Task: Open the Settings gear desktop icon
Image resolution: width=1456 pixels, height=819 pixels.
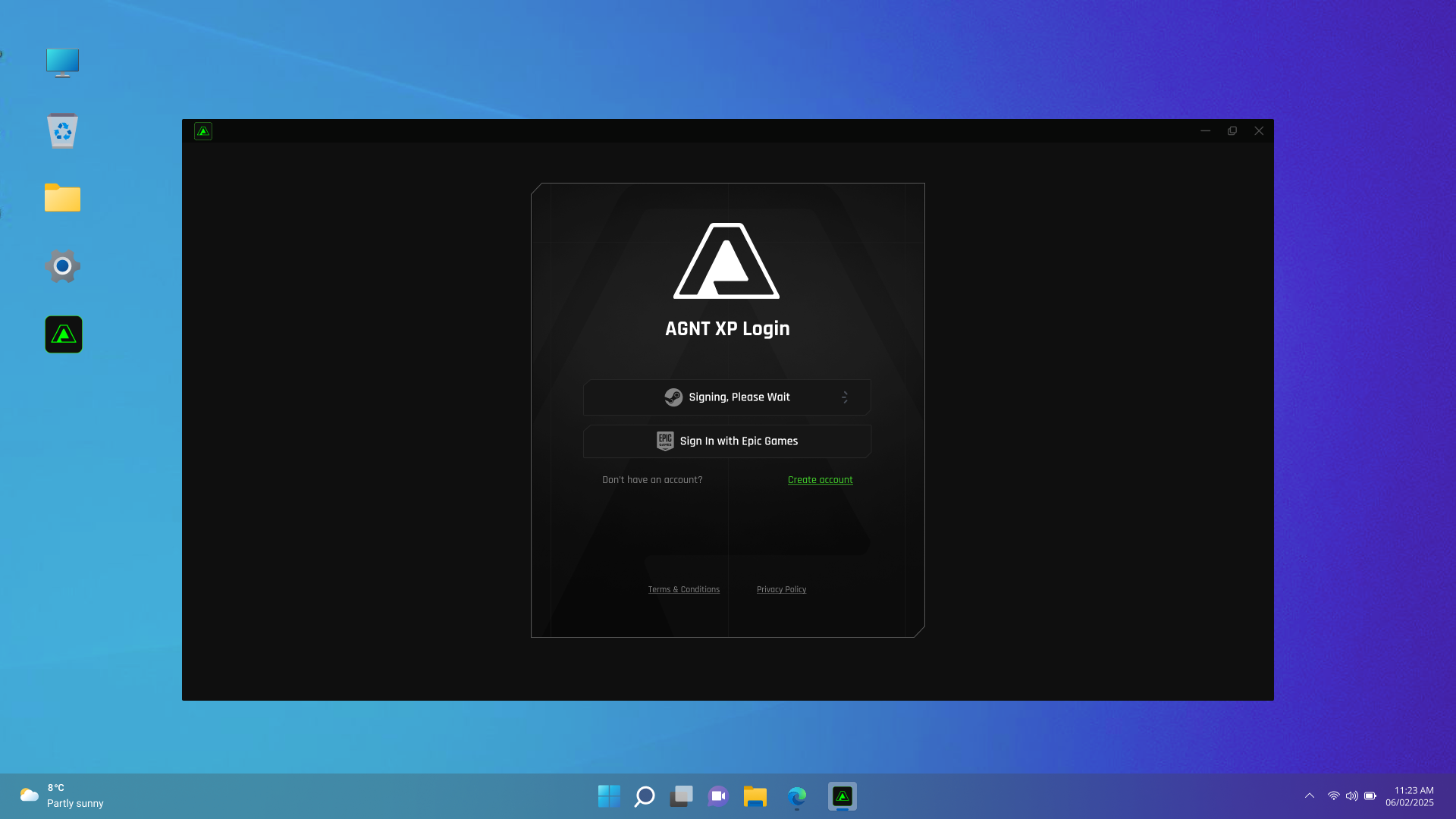Action: click(63, 266)
